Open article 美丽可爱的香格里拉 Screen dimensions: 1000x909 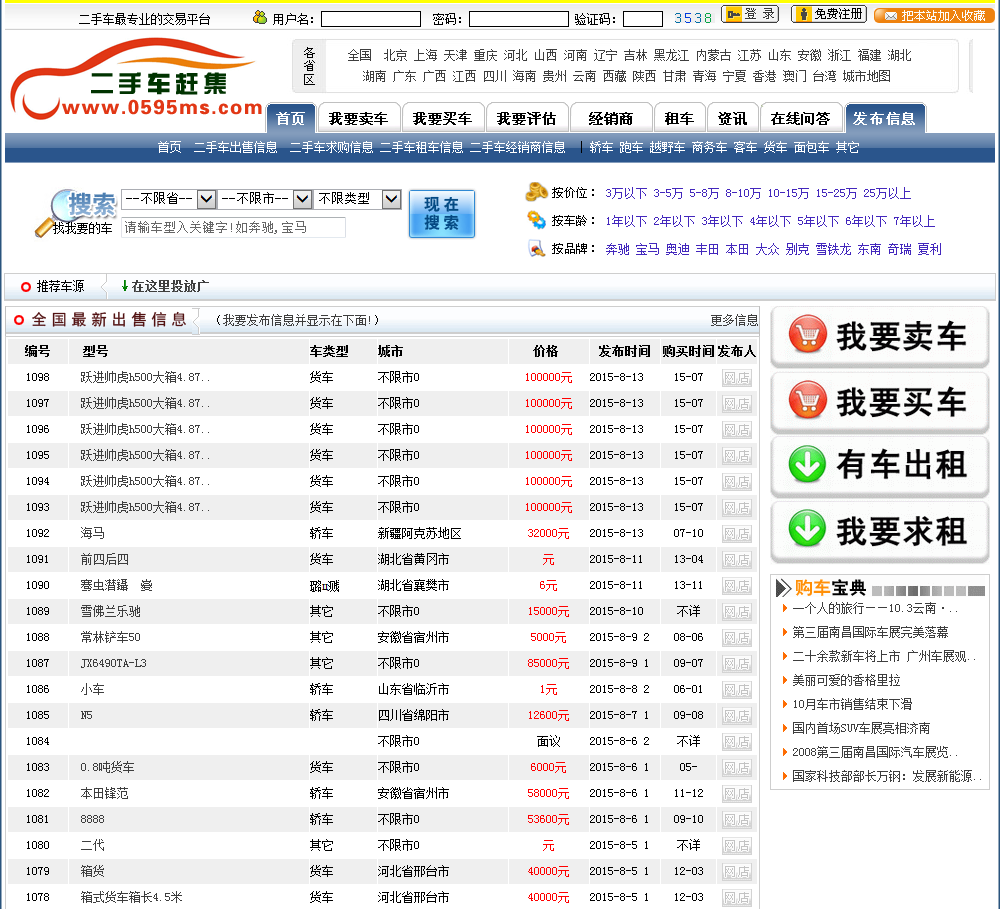(x=846, y=681)
